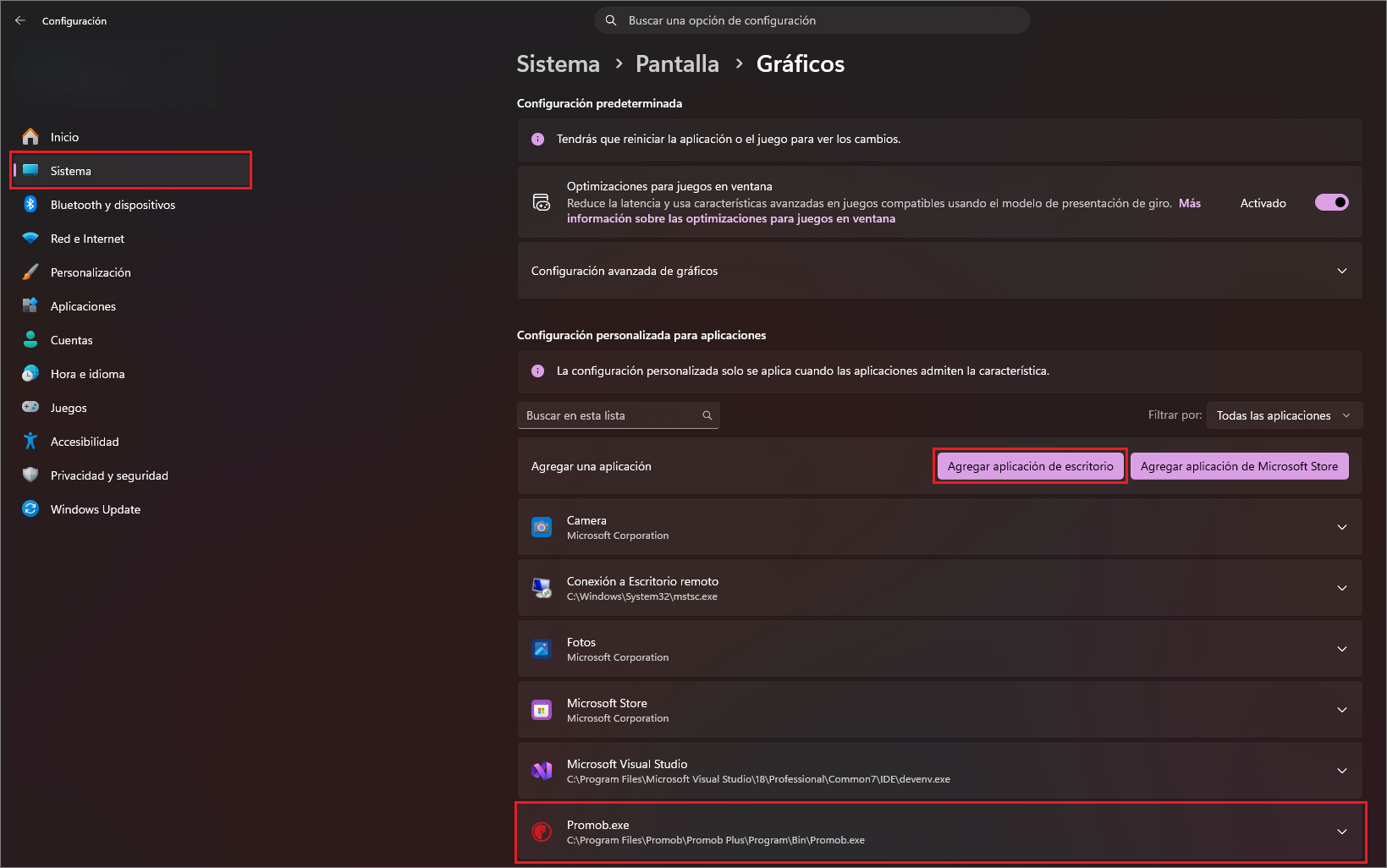
Task: Click Buscar una opción de configuración field
Action: click(812, 20)
